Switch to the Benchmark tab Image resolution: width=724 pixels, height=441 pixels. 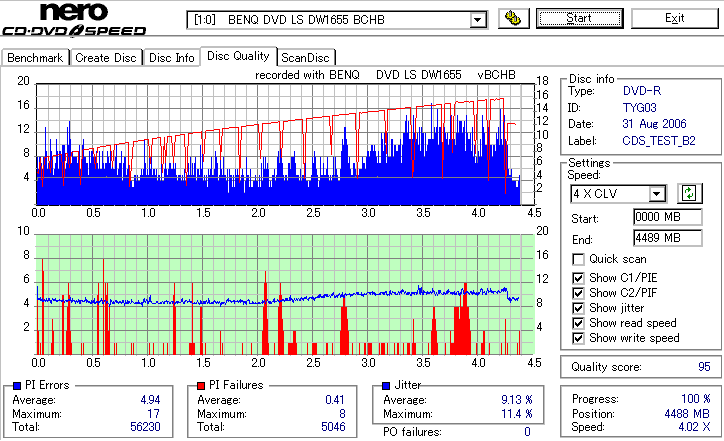coord(35,58)
